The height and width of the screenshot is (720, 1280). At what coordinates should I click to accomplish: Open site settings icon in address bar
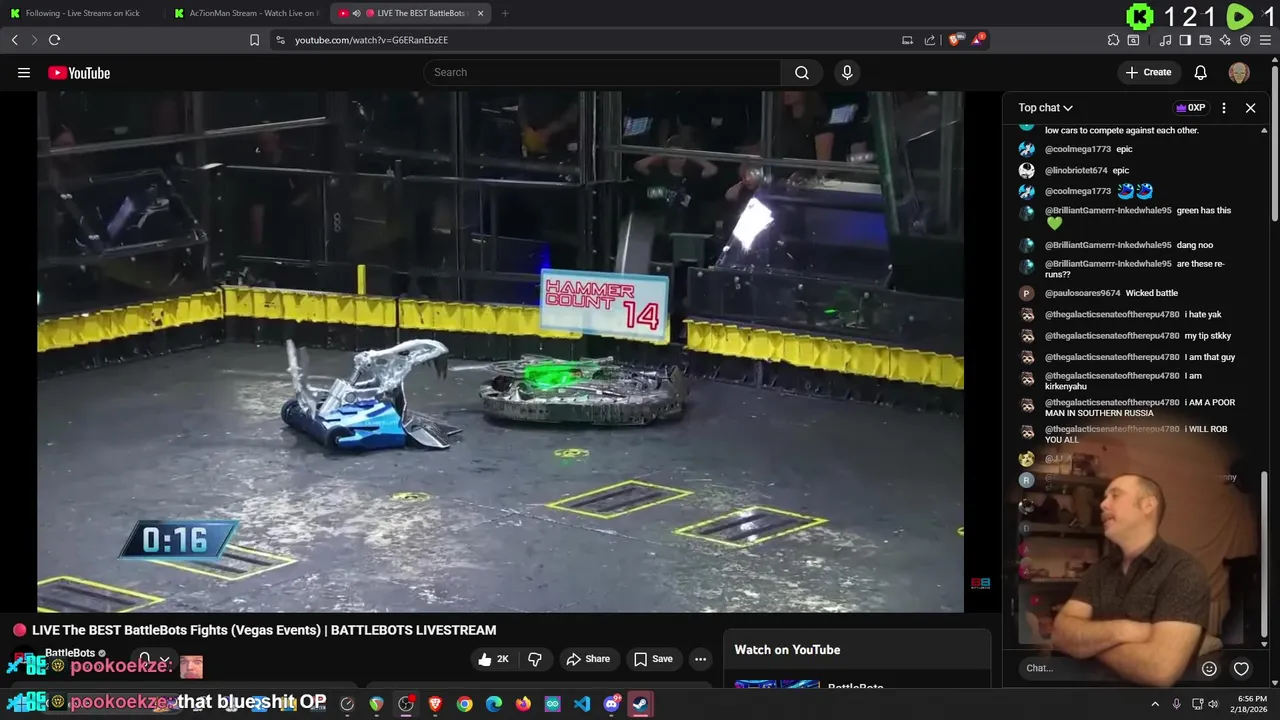(280, 40)
